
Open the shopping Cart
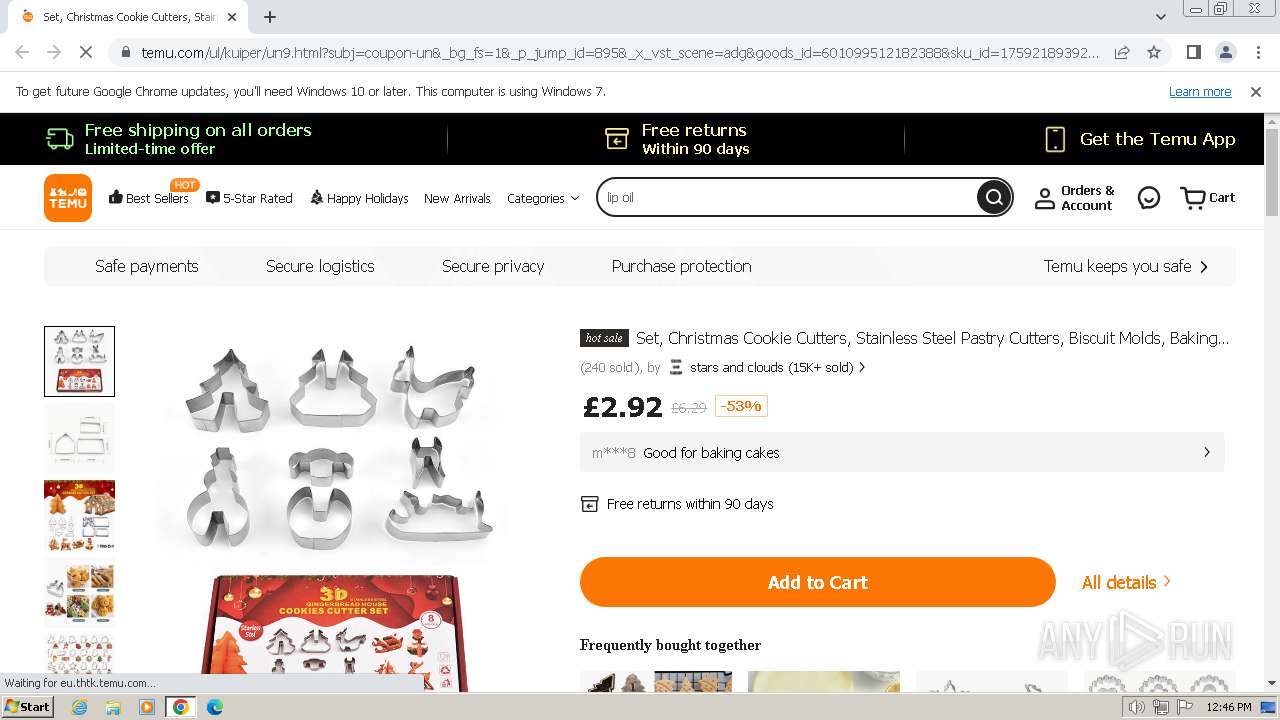[1207, 198]
